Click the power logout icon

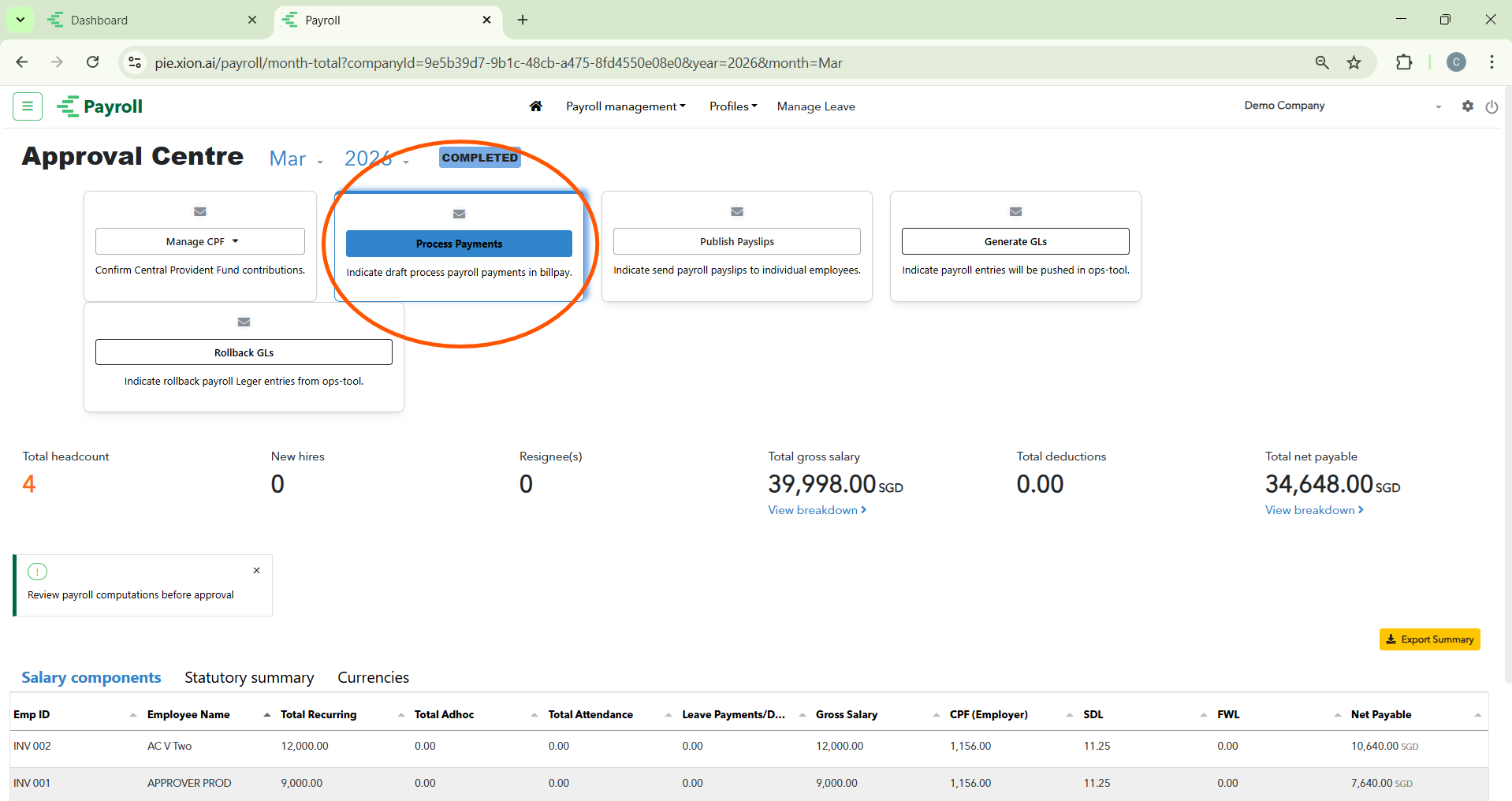1492,106
